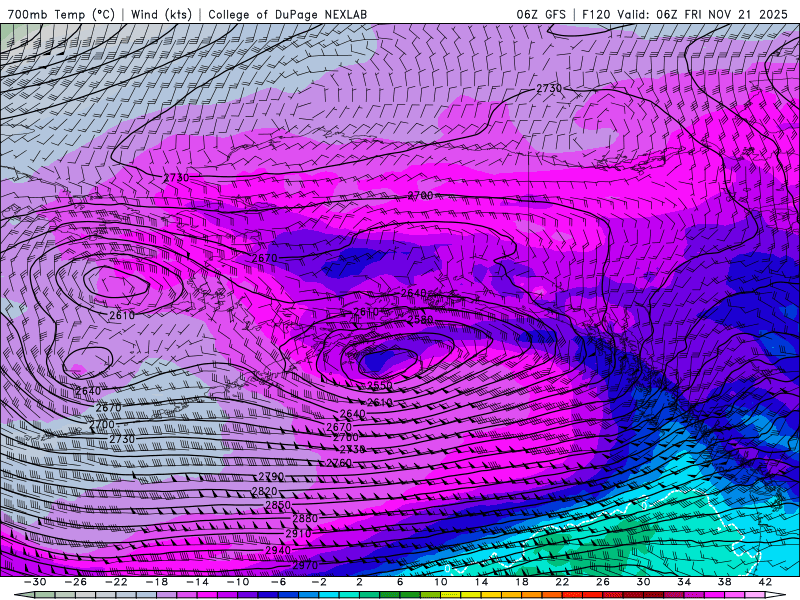Click the 2580 height contour label
The width and height of the screenshot is (800, 600).
coord(420,319)
